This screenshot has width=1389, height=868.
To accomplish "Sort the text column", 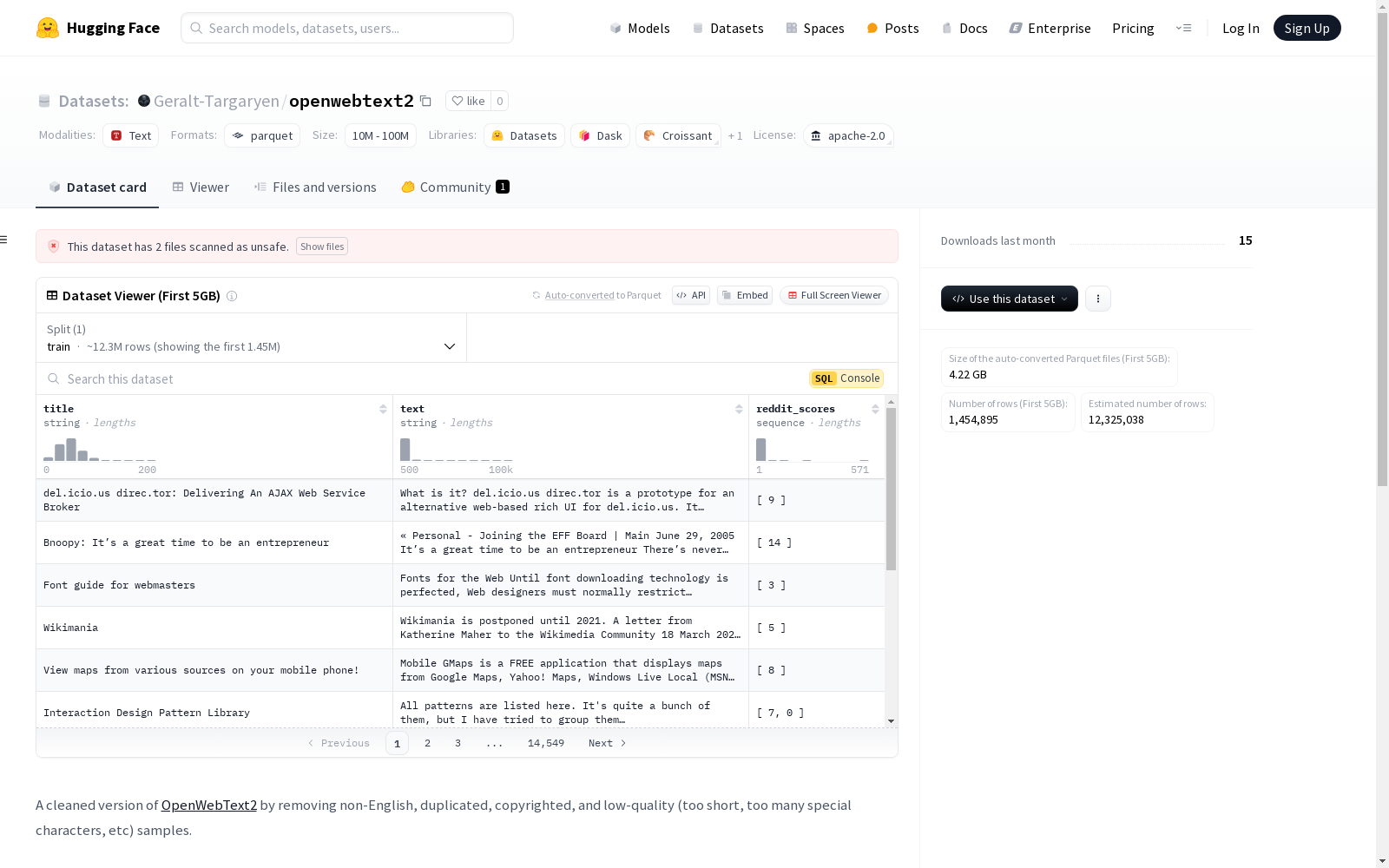I will [x=739, y=409].
